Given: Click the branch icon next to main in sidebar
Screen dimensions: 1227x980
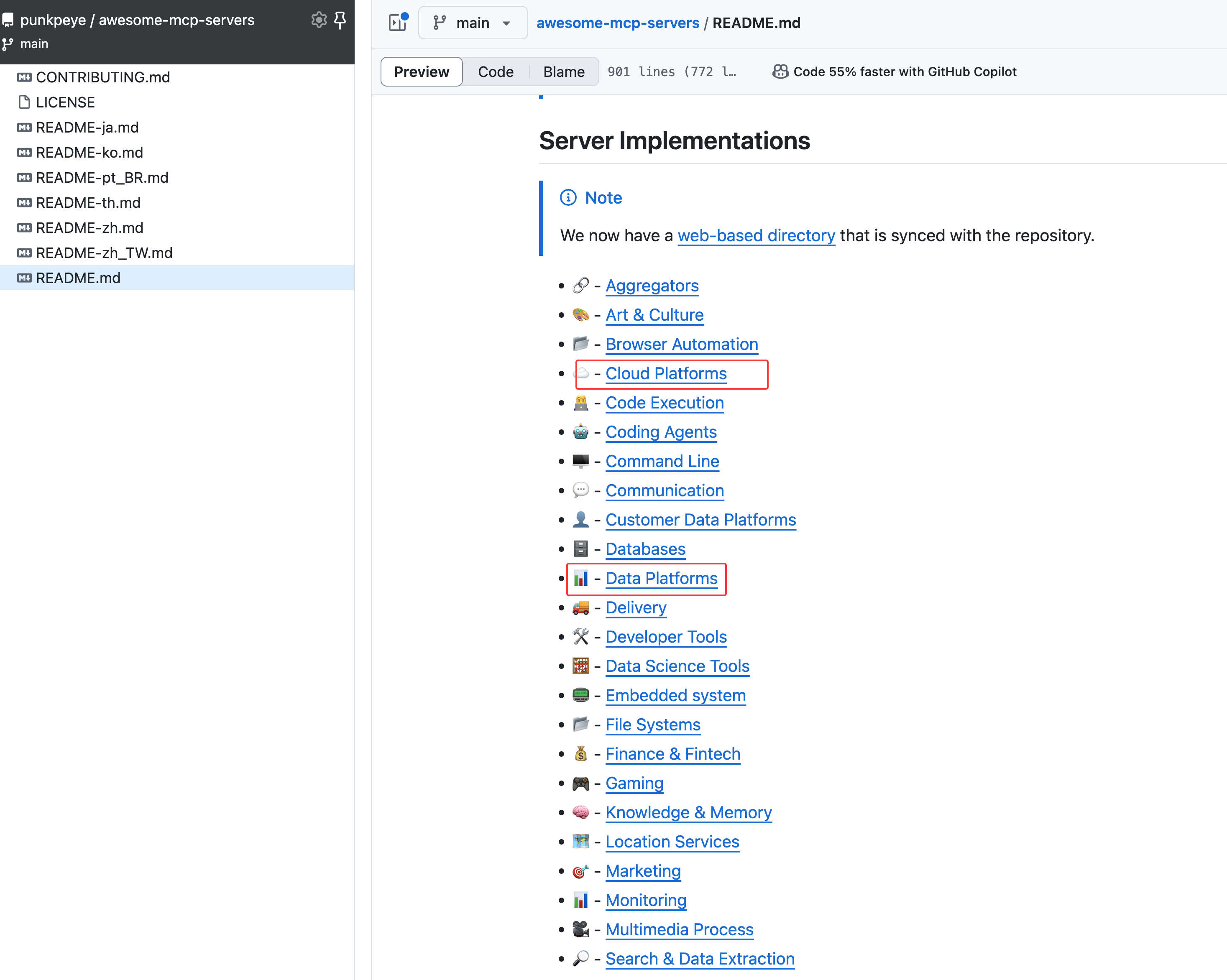Looking at the screenshot, I should (8, 44).
